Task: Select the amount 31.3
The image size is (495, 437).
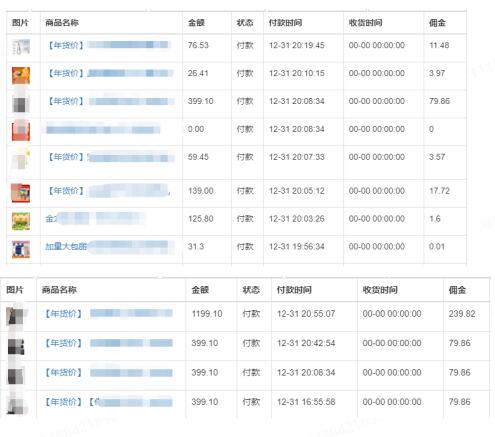Action: (x=196, y=247)
